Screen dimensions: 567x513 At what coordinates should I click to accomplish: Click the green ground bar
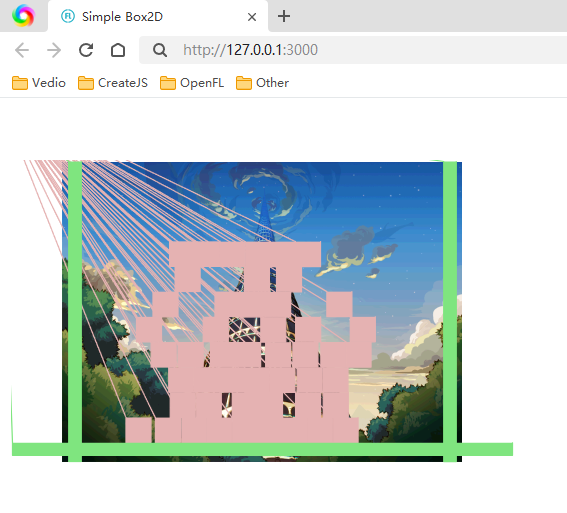click(263, 449)
